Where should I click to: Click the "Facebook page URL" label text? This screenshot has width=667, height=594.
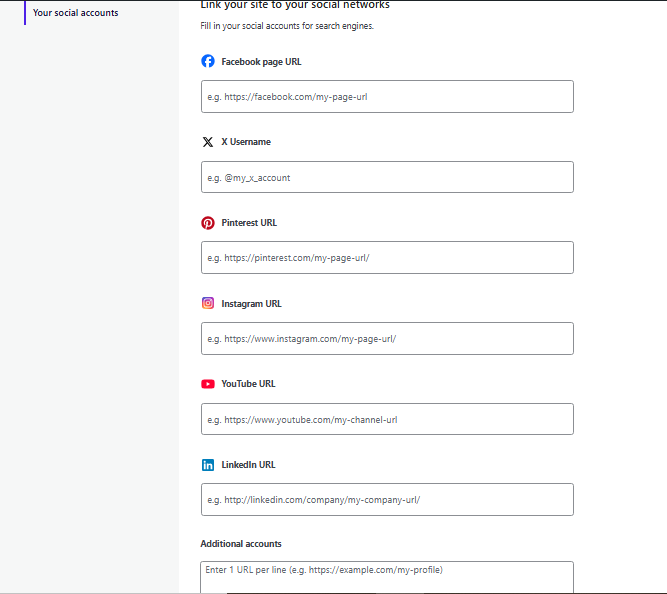261,62
